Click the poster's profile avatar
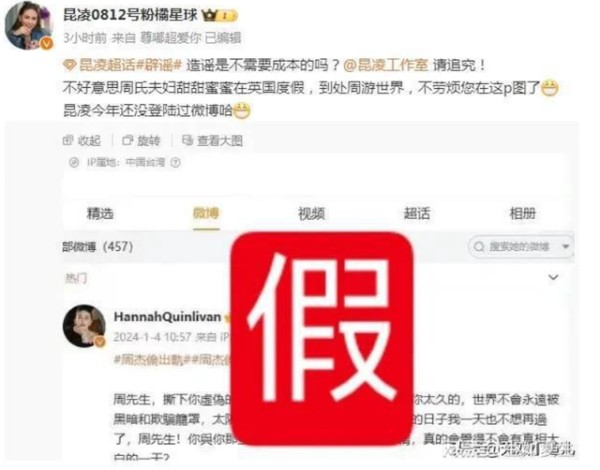Screen dimensions: 600x470 [29, 25]
